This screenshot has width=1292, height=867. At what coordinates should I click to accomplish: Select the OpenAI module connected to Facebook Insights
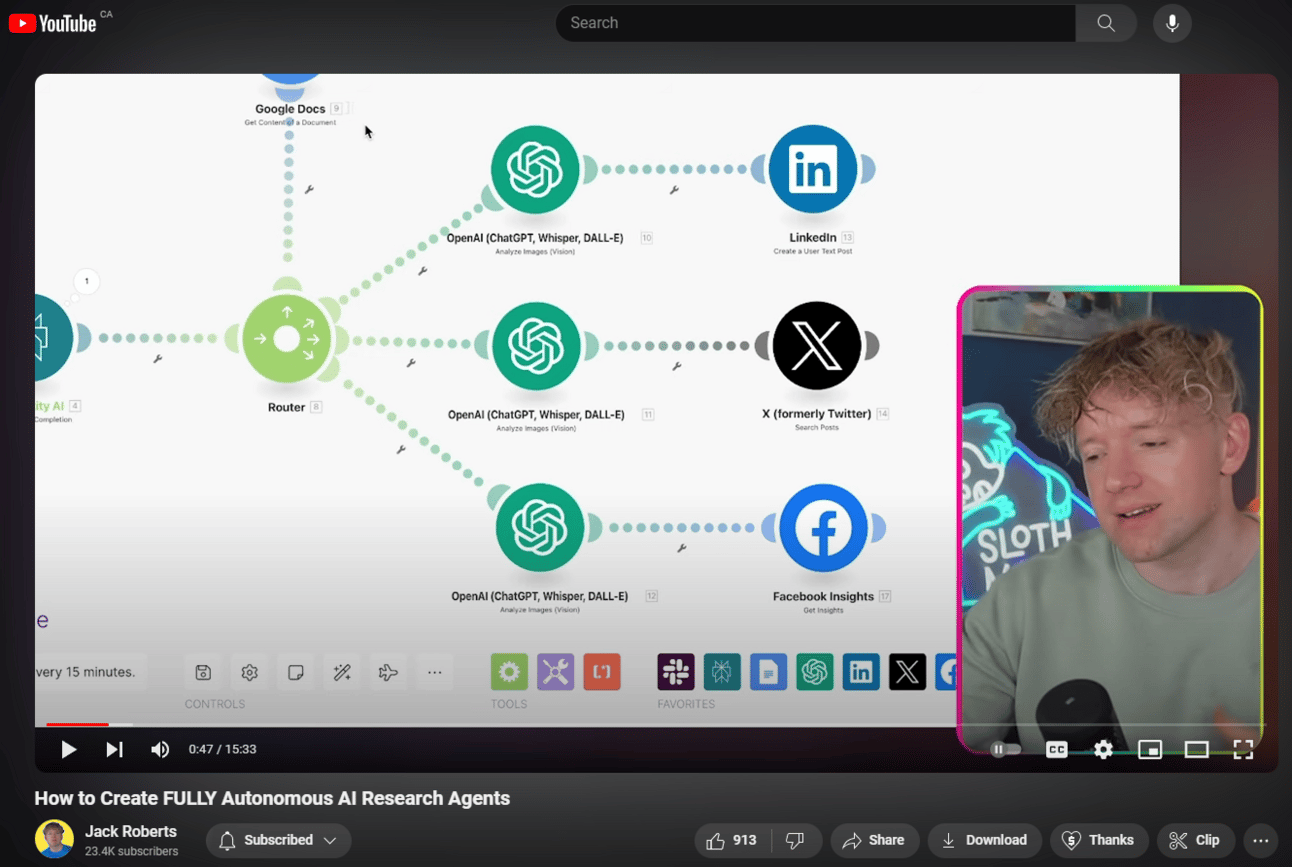pos(540,528)
